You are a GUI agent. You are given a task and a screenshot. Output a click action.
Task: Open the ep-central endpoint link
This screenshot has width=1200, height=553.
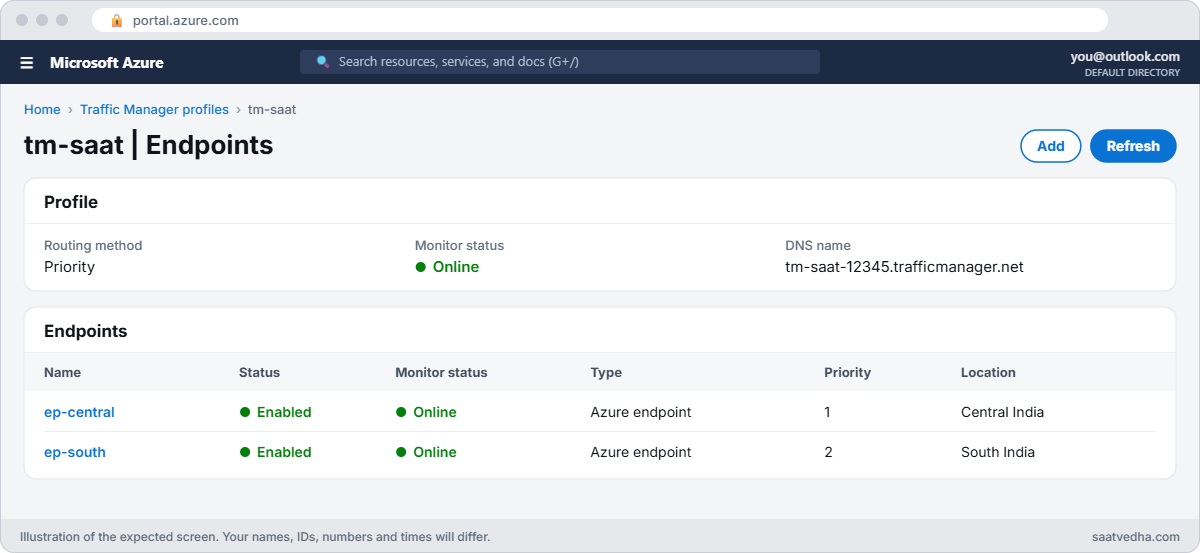79,412
